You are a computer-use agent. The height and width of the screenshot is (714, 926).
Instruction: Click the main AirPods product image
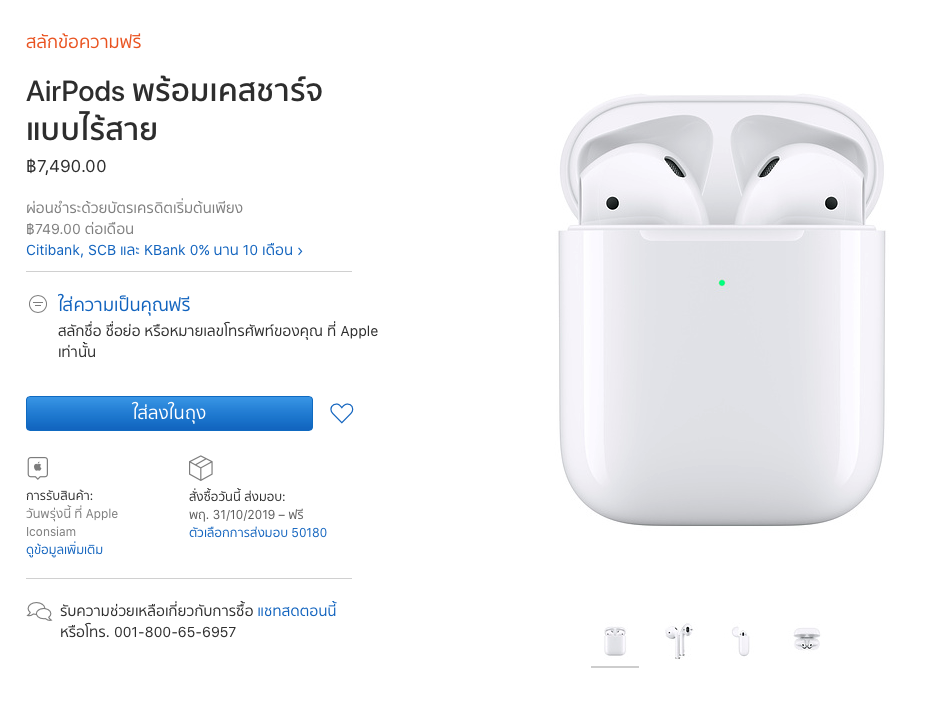[722, 309]
